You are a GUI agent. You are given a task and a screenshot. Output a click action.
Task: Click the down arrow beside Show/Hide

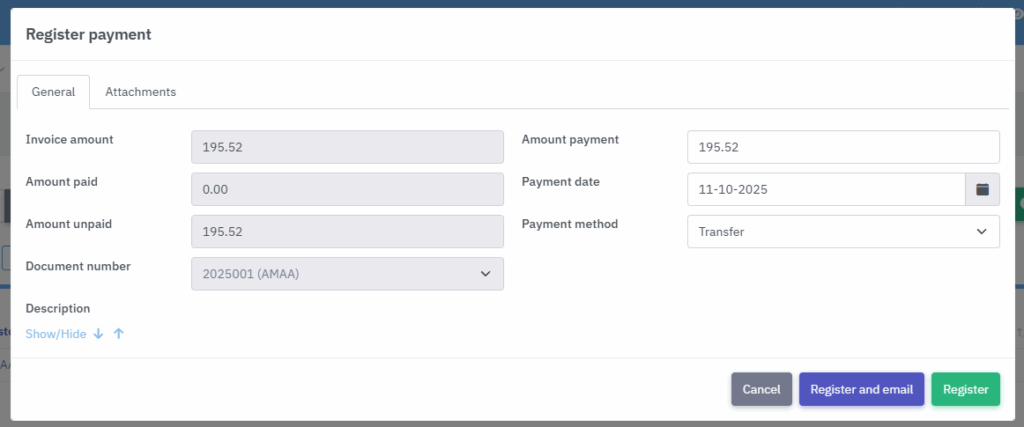[x=98, y=334]
